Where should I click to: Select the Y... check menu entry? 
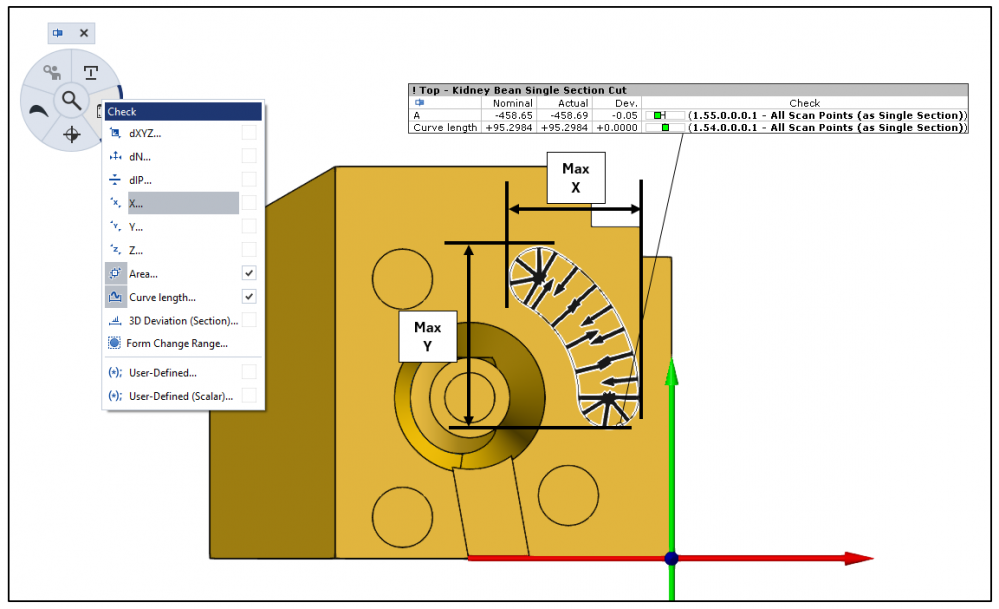click(x=136, y=227)
